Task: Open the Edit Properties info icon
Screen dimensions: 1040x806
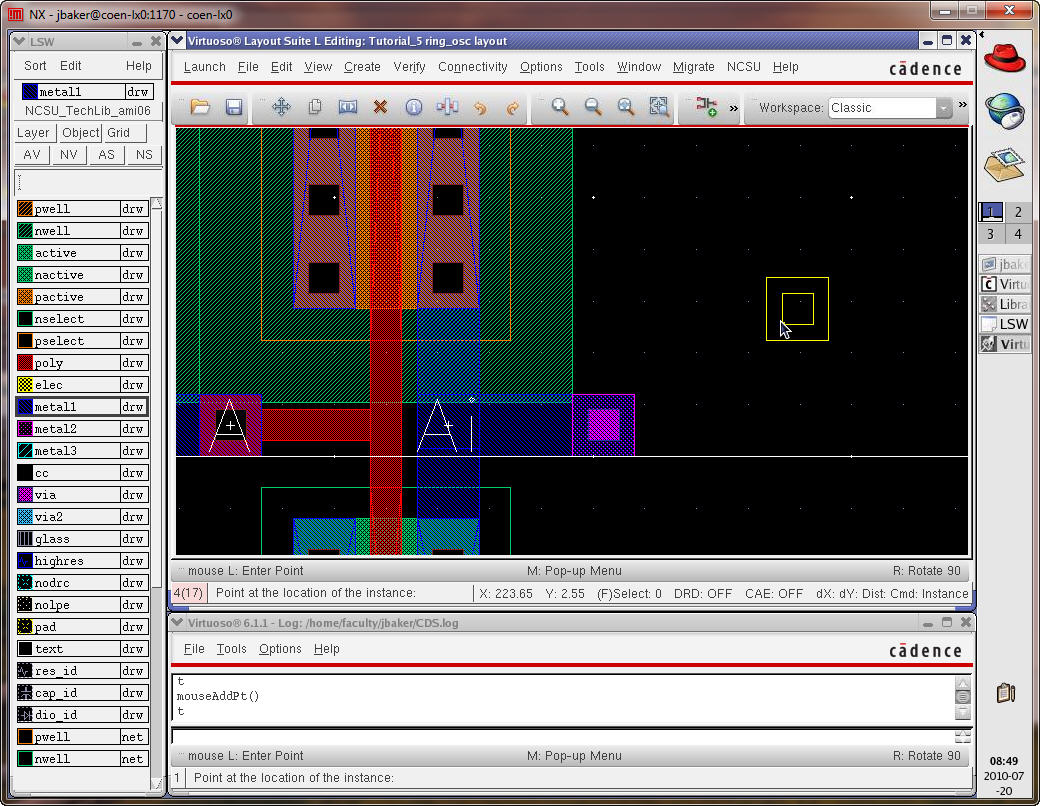Action: click(x=413, y=107)
